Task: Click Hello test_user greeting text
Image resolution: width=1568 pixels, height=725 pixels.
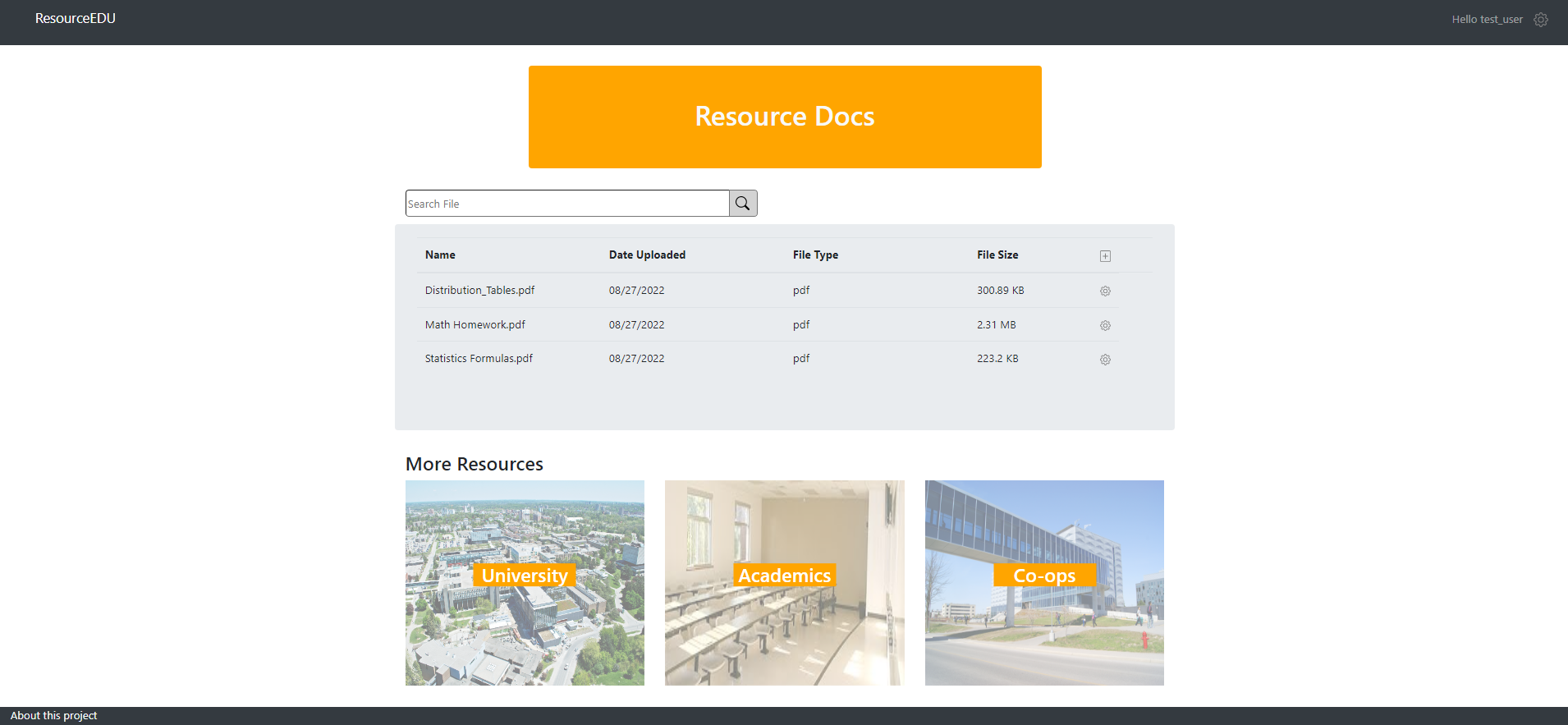Action: (x=1487, y=20)
